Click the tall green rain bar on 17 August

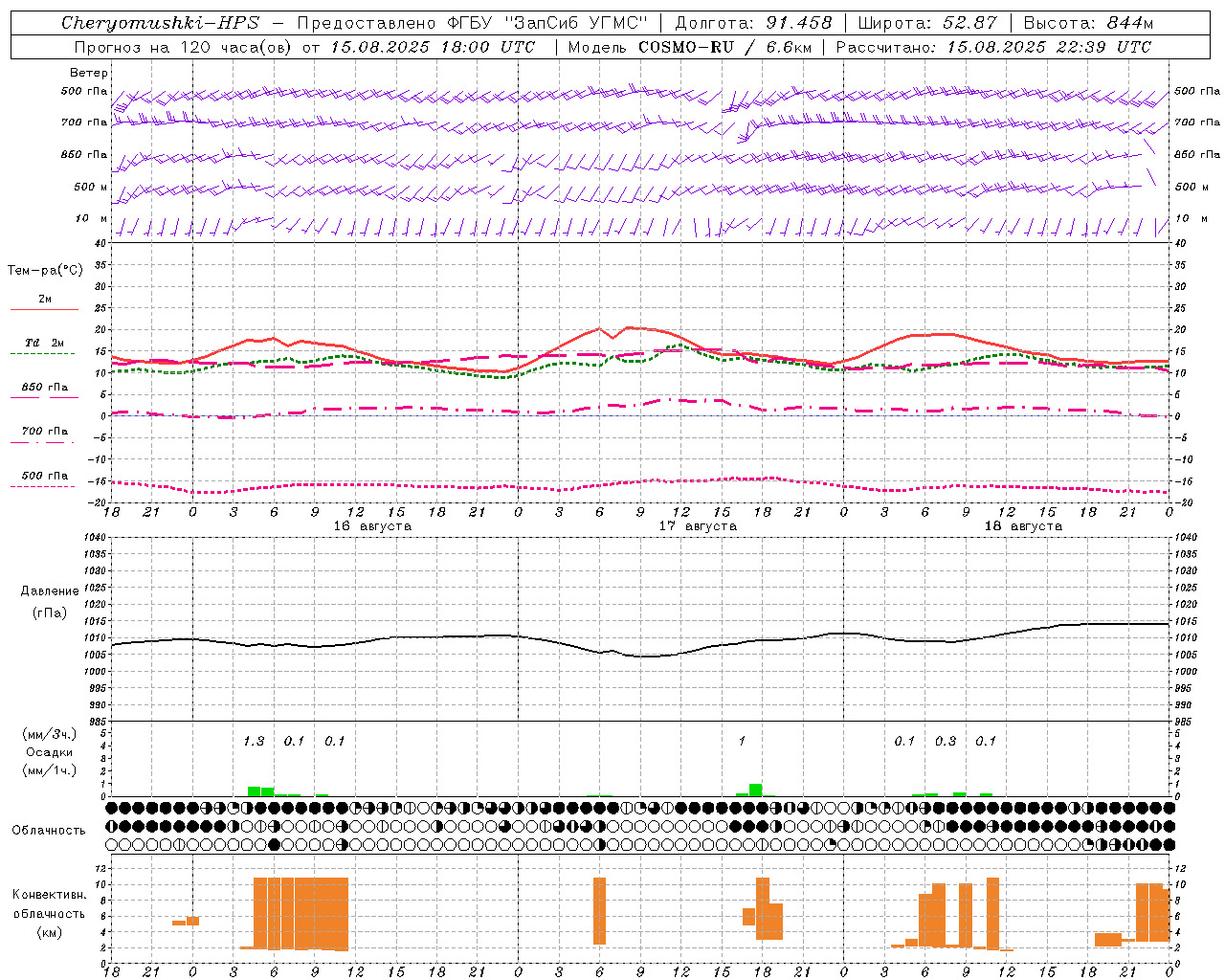(756, 790)
